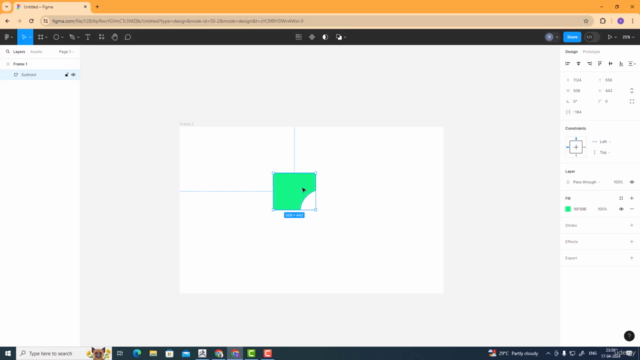Toggle Dev Mode switch
Screen dimensions: 640x360
591,37
